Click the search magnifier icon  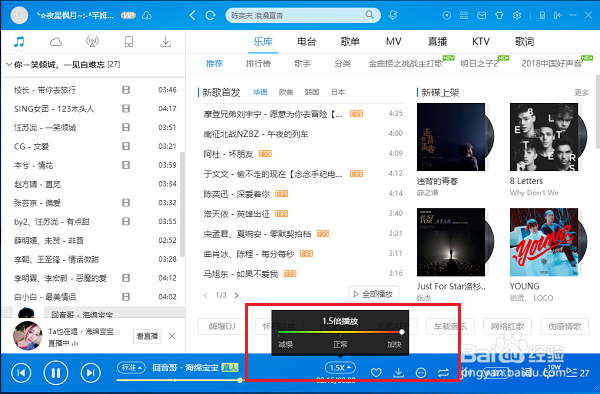click(369, 15)
